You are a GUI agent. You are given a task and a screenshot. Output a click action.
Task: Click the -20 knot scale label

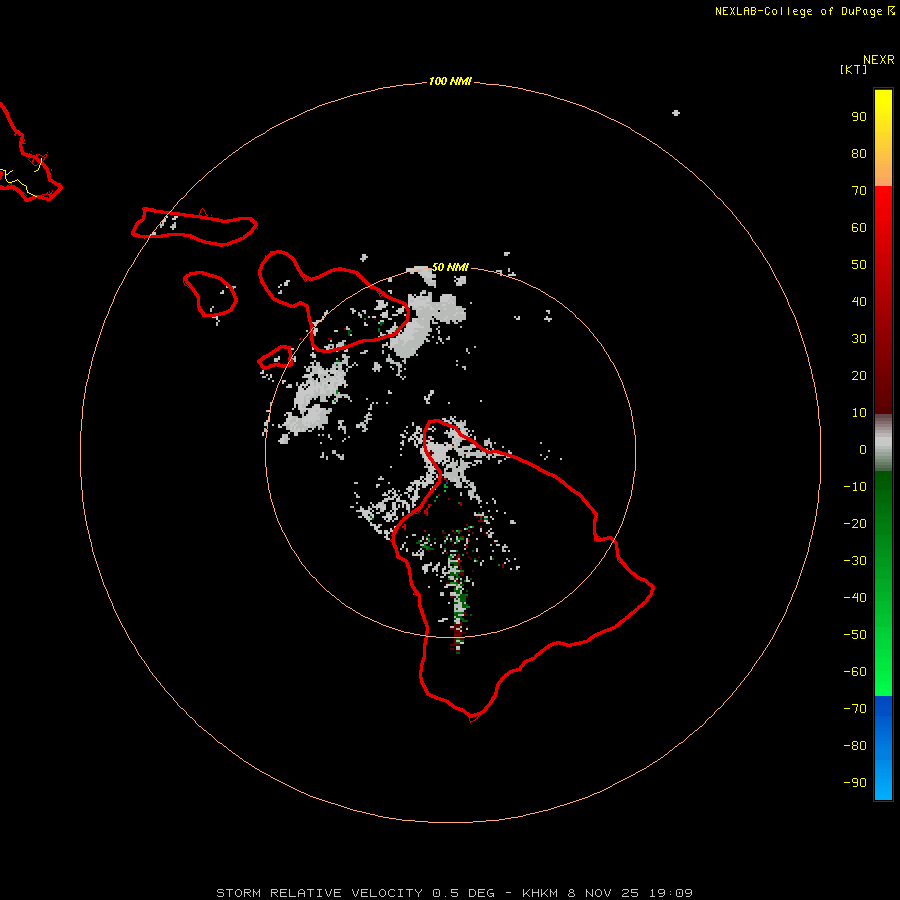pos(855,523)
